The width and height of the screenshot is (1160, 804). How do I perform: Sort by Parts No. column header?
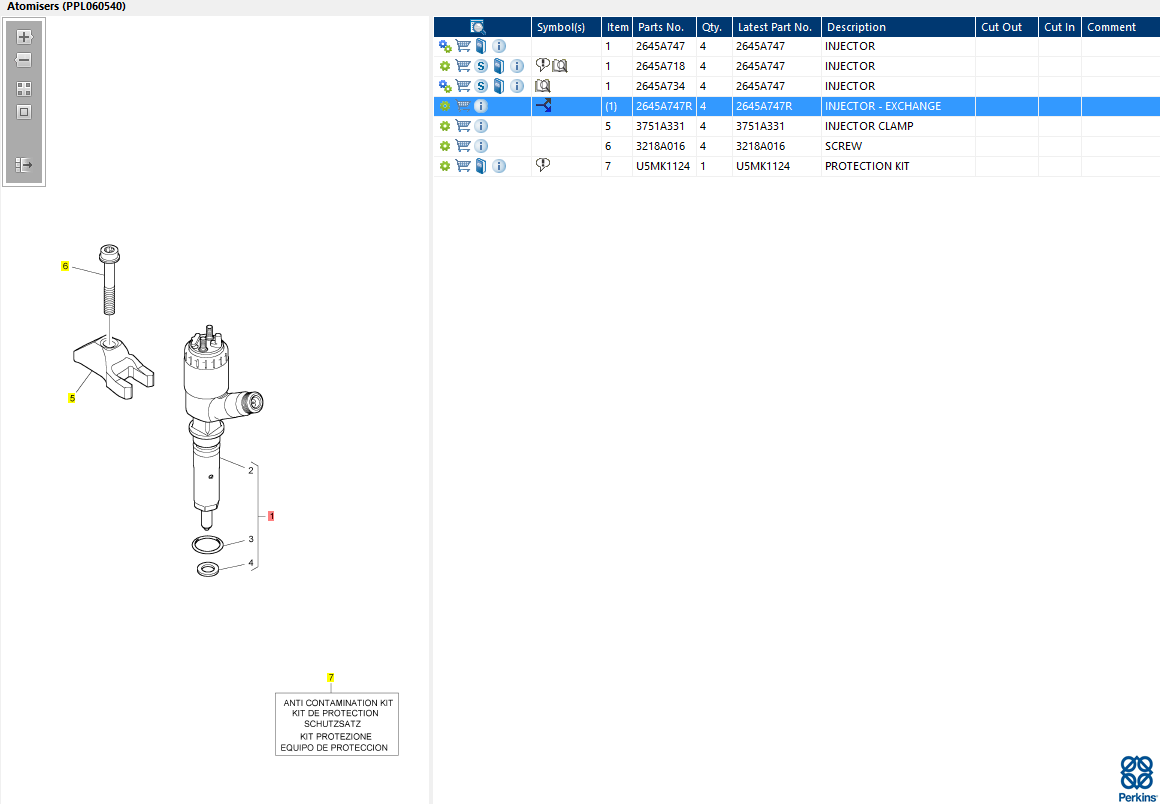664,27
